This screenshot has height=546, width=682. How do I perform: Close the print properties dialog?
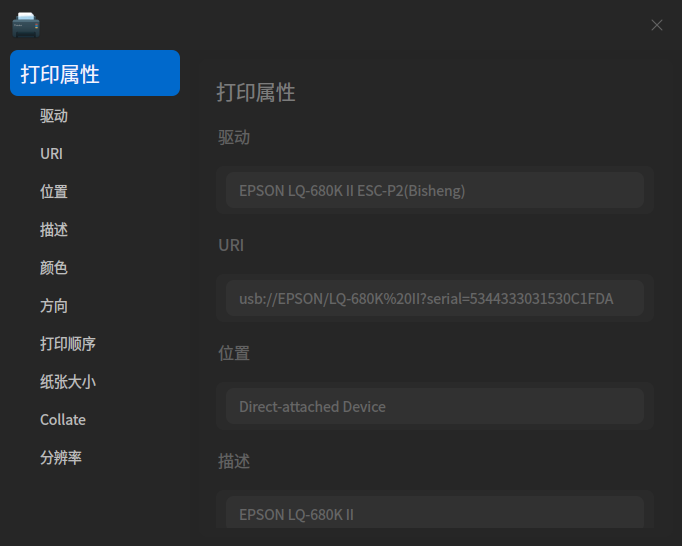[x=656, y=25]
